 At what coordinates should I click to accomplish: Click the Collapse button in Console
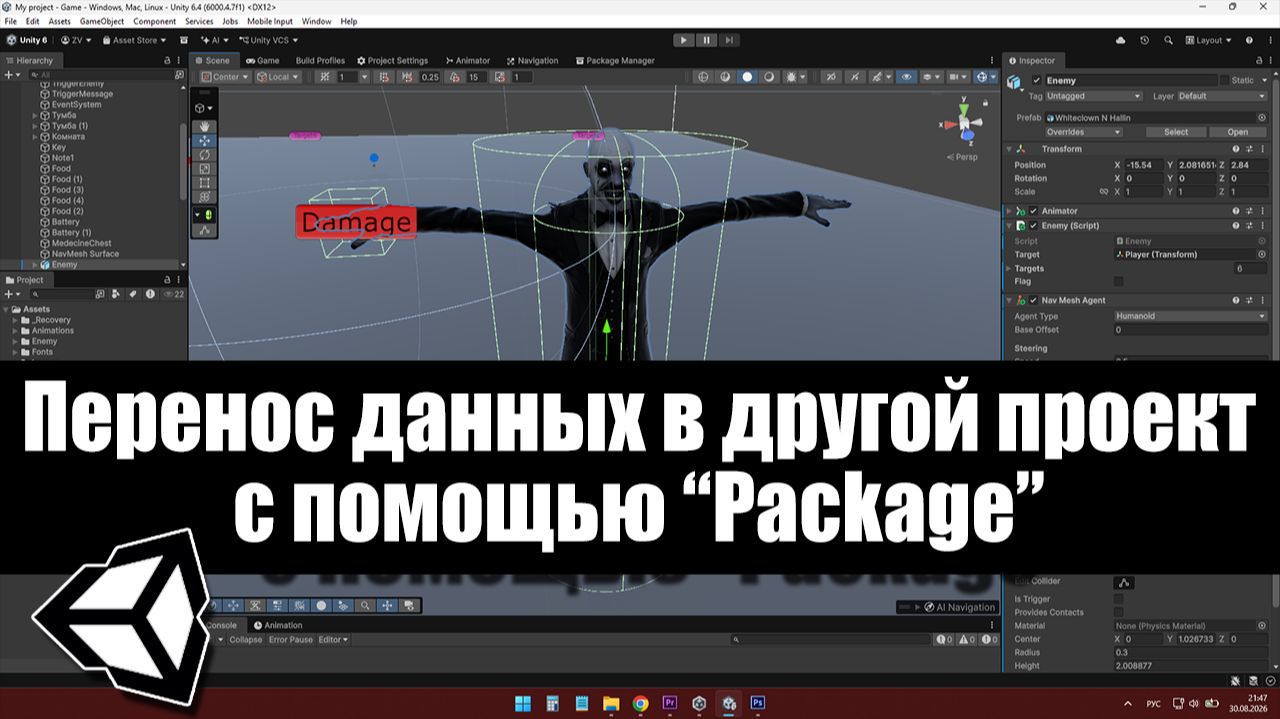(x=246, y=640)
